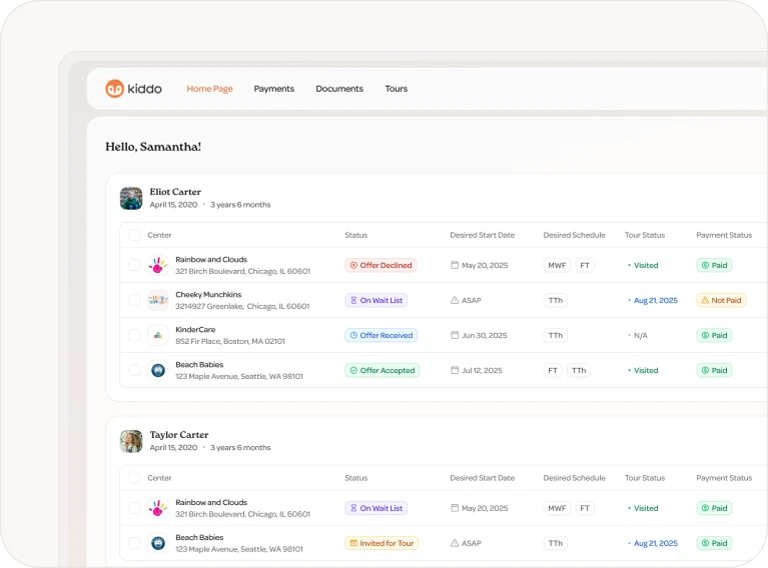Click address 852 Fir Place, Boston, MA 02101
This screenshot has height=568, width=768.
(230, 341)
